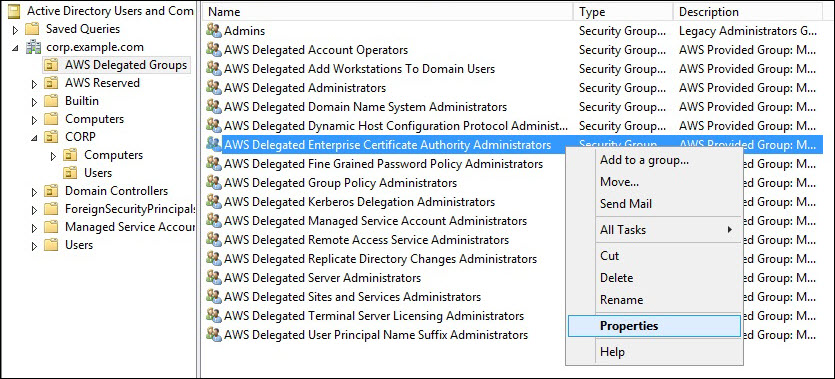Click the AWS Delegated Administrators group icon
Screen dimensions: 835x379
(214, 88)
